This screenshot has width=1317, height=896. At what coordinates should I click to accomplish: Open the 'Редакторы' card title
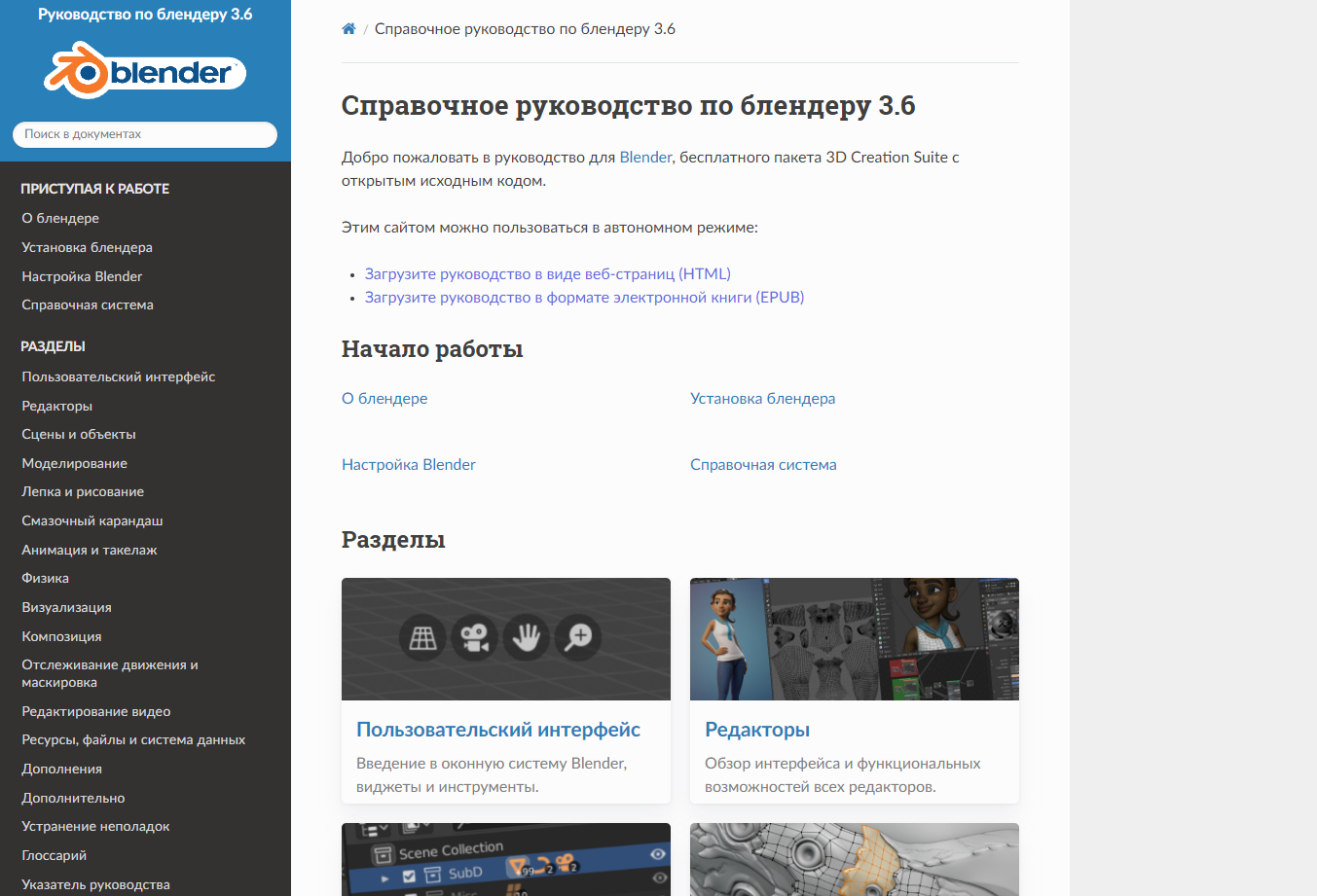[x=757, y=730]
